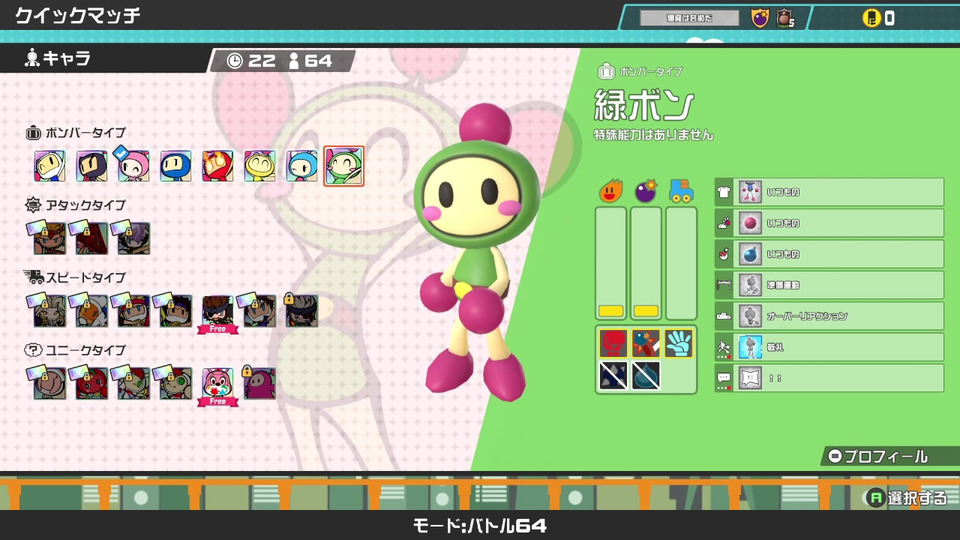Click the スピードタイプ category heading
Viewport: 960px width, 540px height.
tap(75, 277)
